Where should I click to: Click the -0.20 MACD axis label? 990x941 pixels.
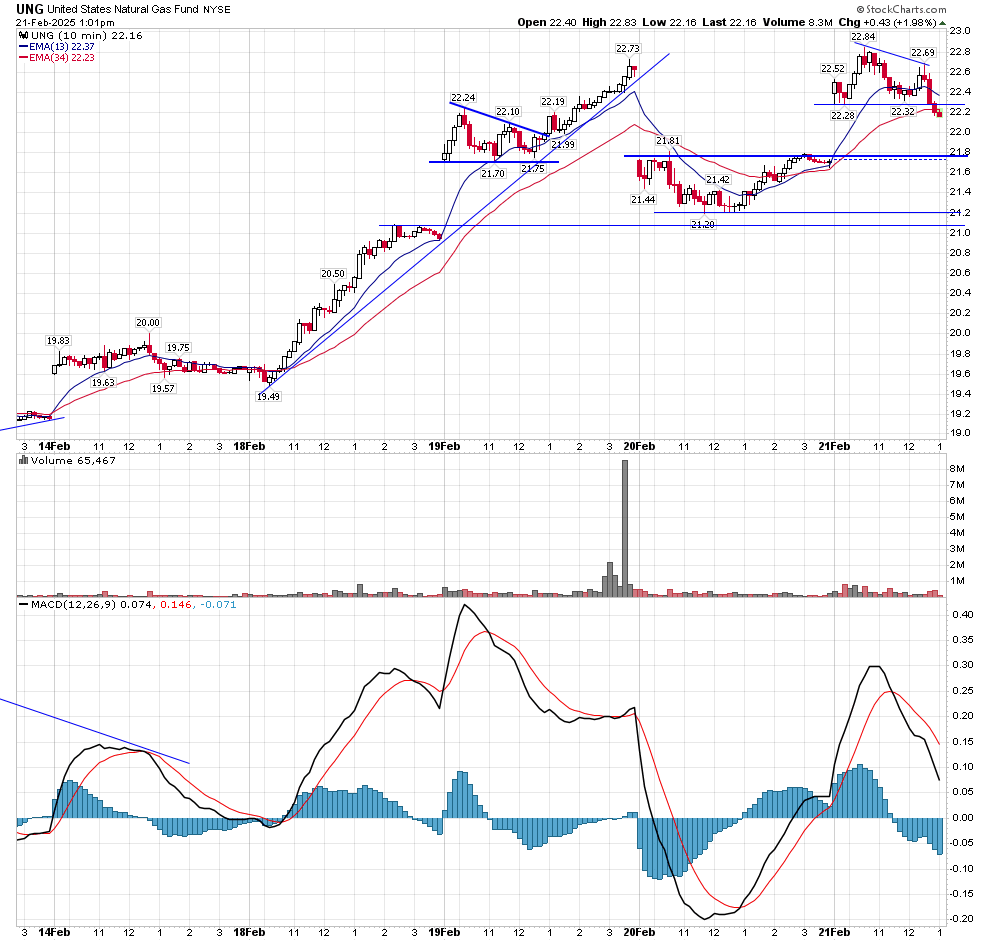pyautogui.click(x=961, y=918)
